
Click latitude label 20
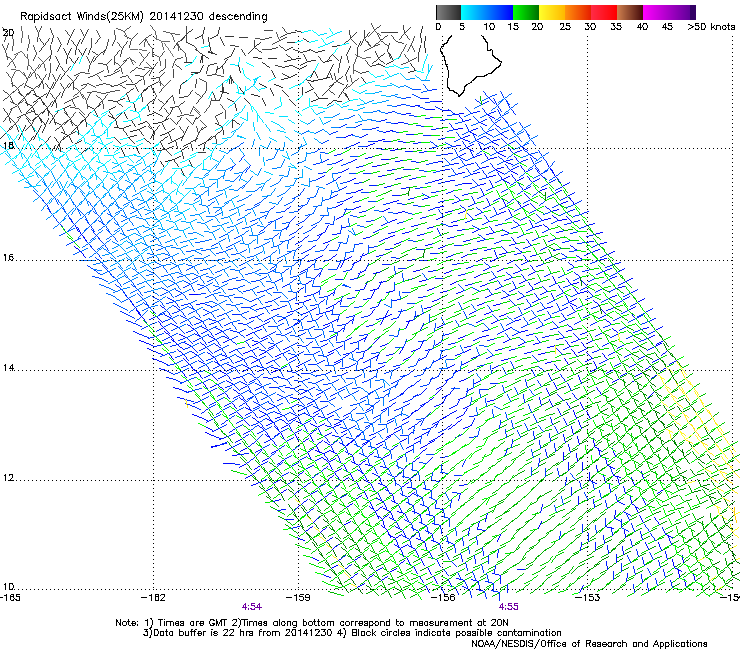[8, 33]
